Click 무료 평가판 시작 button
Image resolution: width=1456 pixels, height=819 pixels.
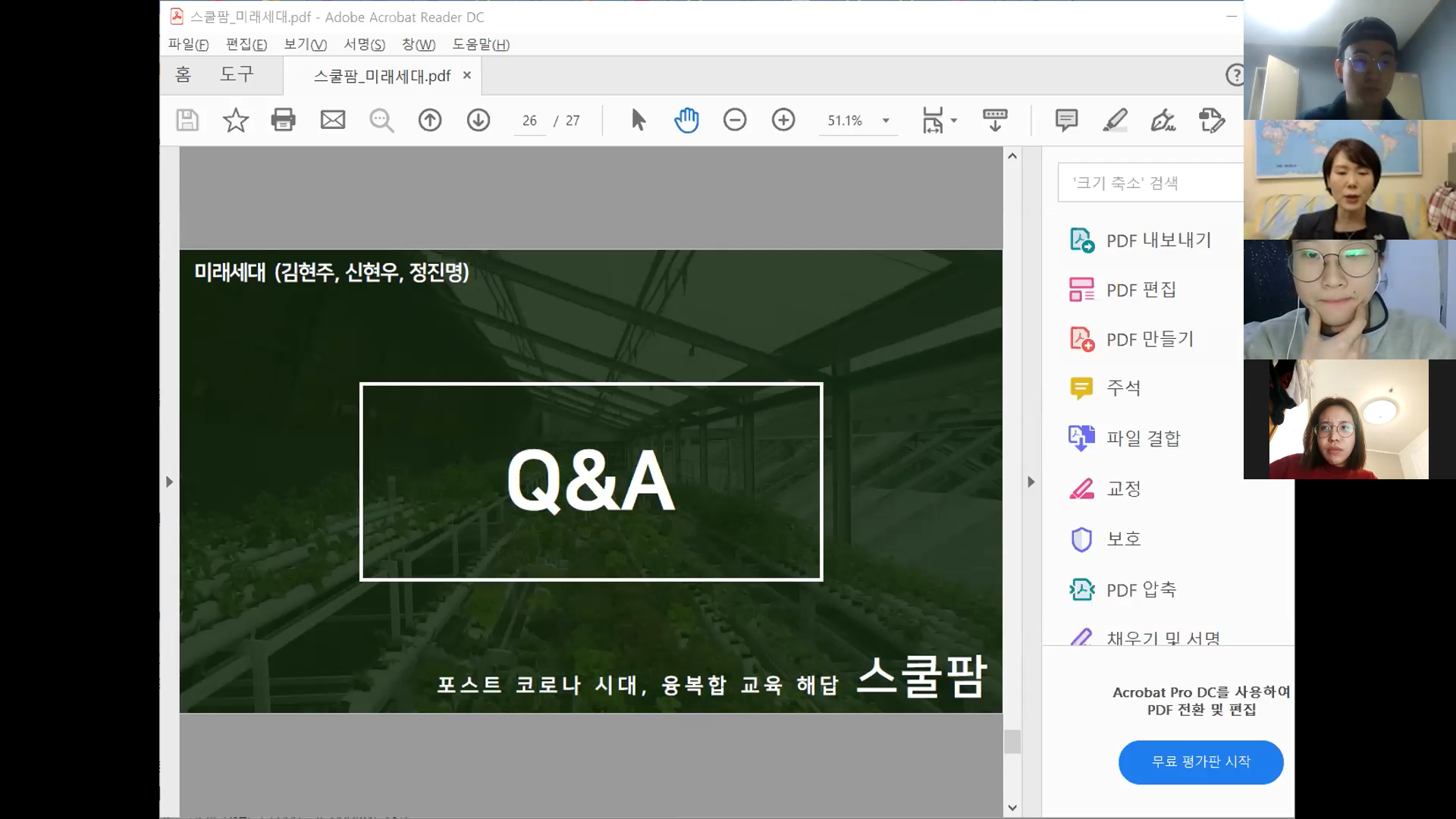[1200, 762]
